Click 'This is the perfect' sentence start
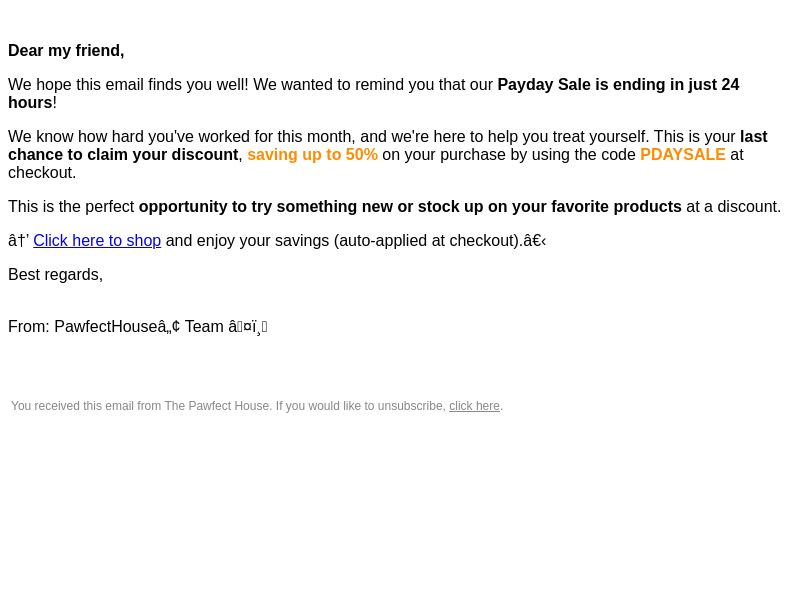Image resolution: width=800 pixels, height=600 pixels. click(x=71, y=207)
